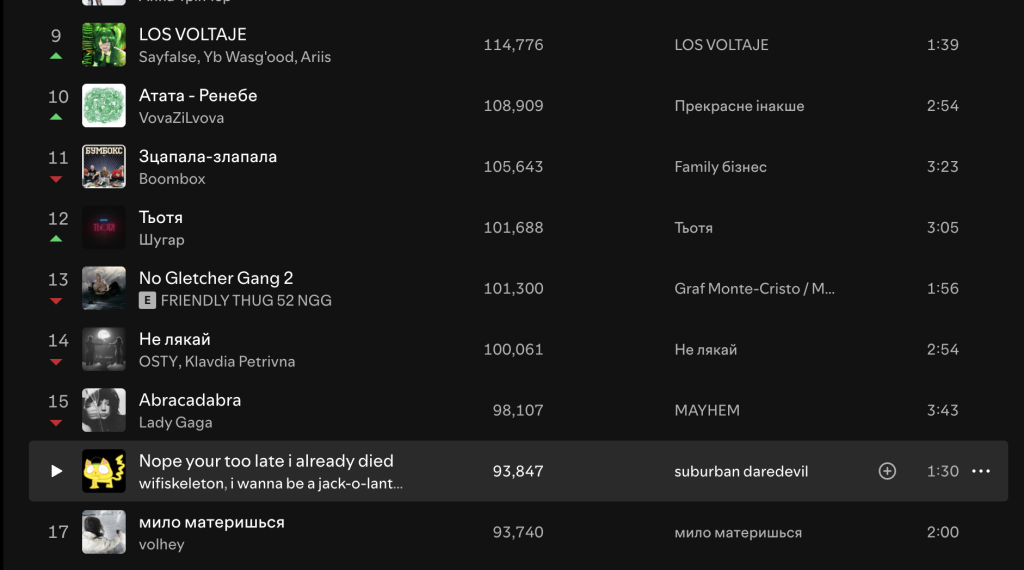Open the suburban daredevil album
The width and height of the screenshot is (1024, 570).
(x=741, y=471)
